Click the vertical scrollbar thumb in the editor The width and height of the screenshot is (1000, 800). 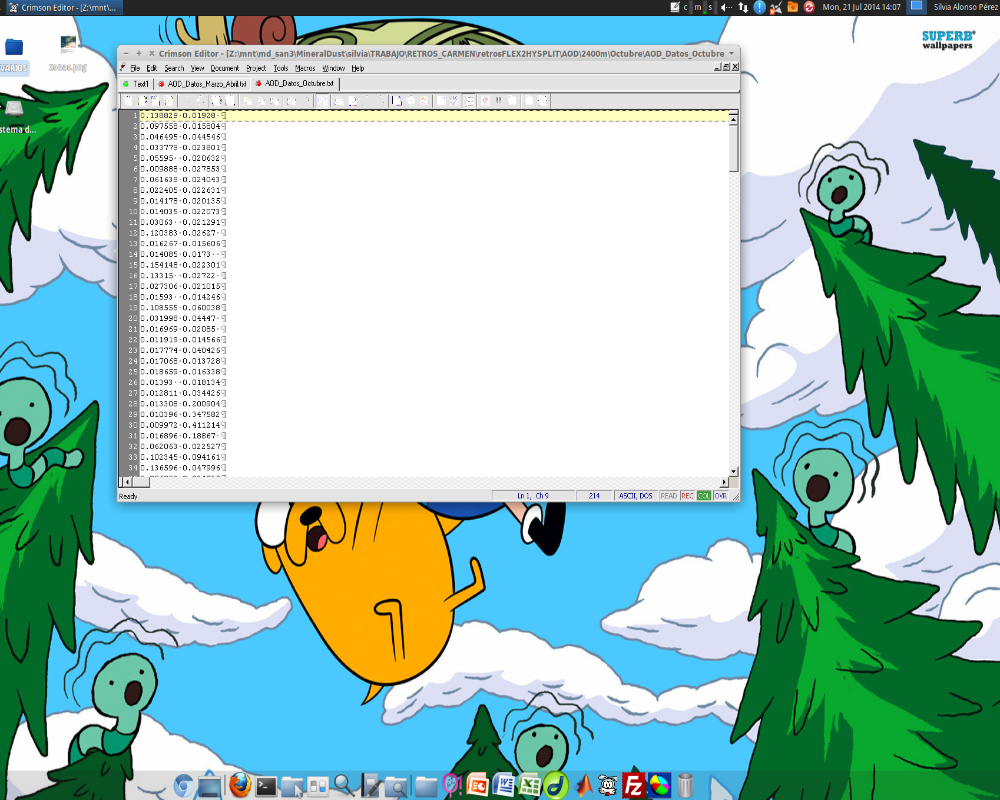[734, 148]
